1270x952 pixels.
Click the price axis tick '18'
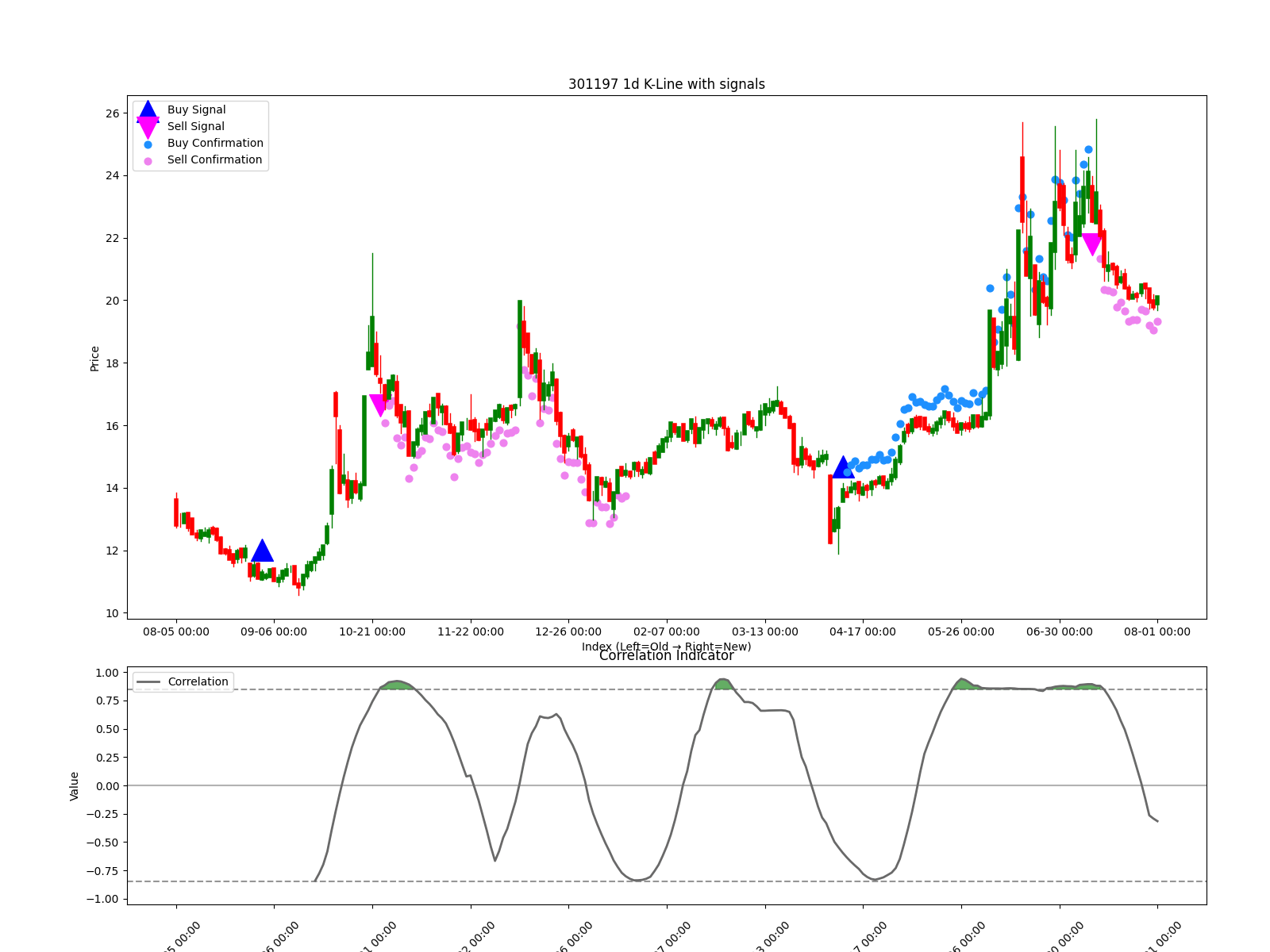tap(112, 363)
